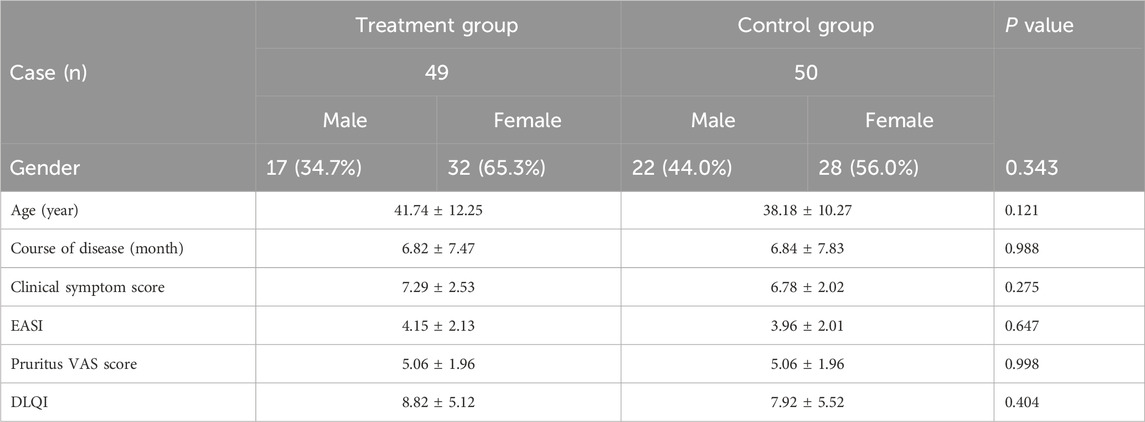1145x422 pixels.
Task: Click the control case count 50
Action: (805, 73)
